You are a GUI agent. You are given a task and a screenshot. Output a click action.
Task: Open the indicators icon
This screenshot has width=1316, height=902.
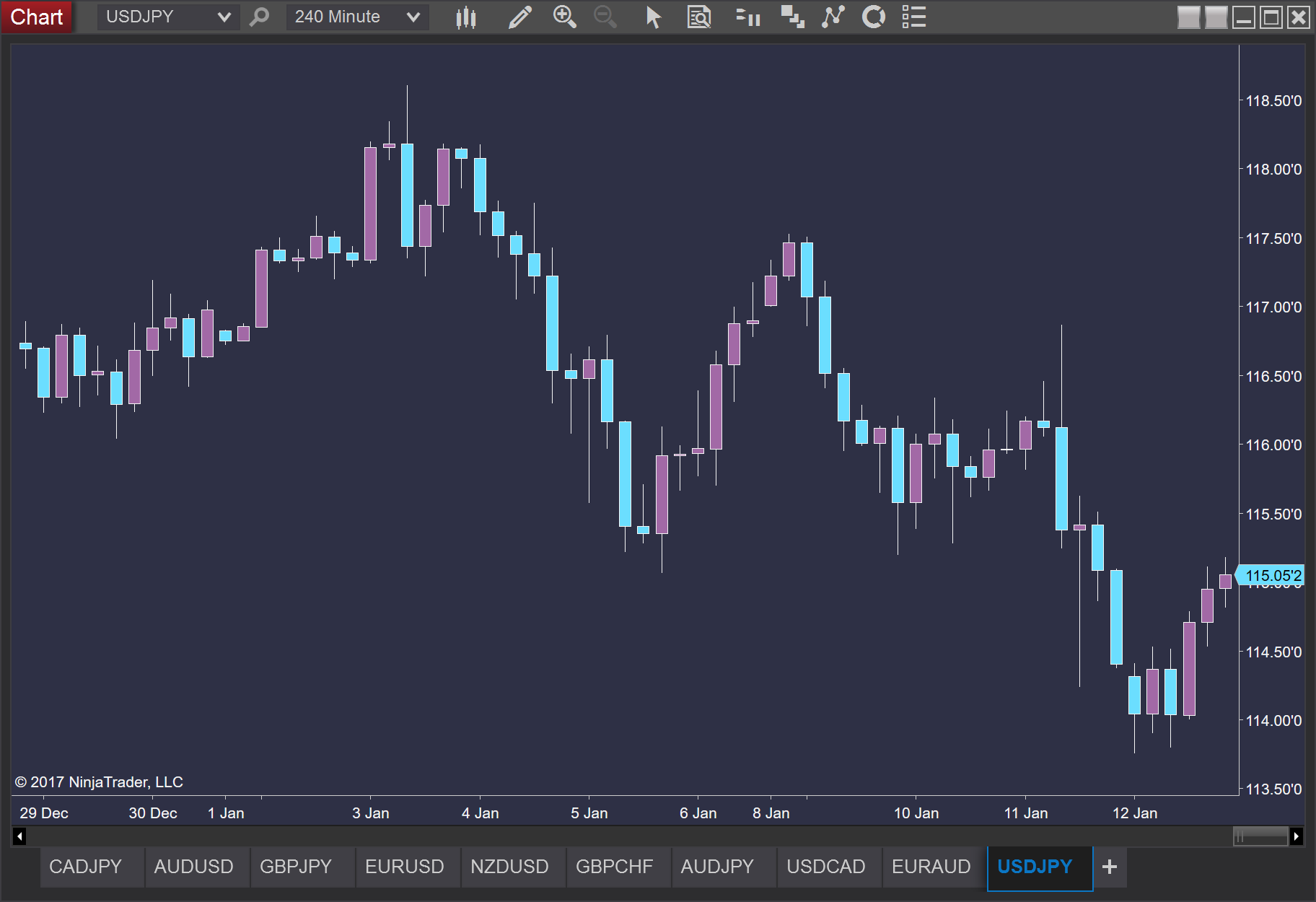click(x=833, y=17)
